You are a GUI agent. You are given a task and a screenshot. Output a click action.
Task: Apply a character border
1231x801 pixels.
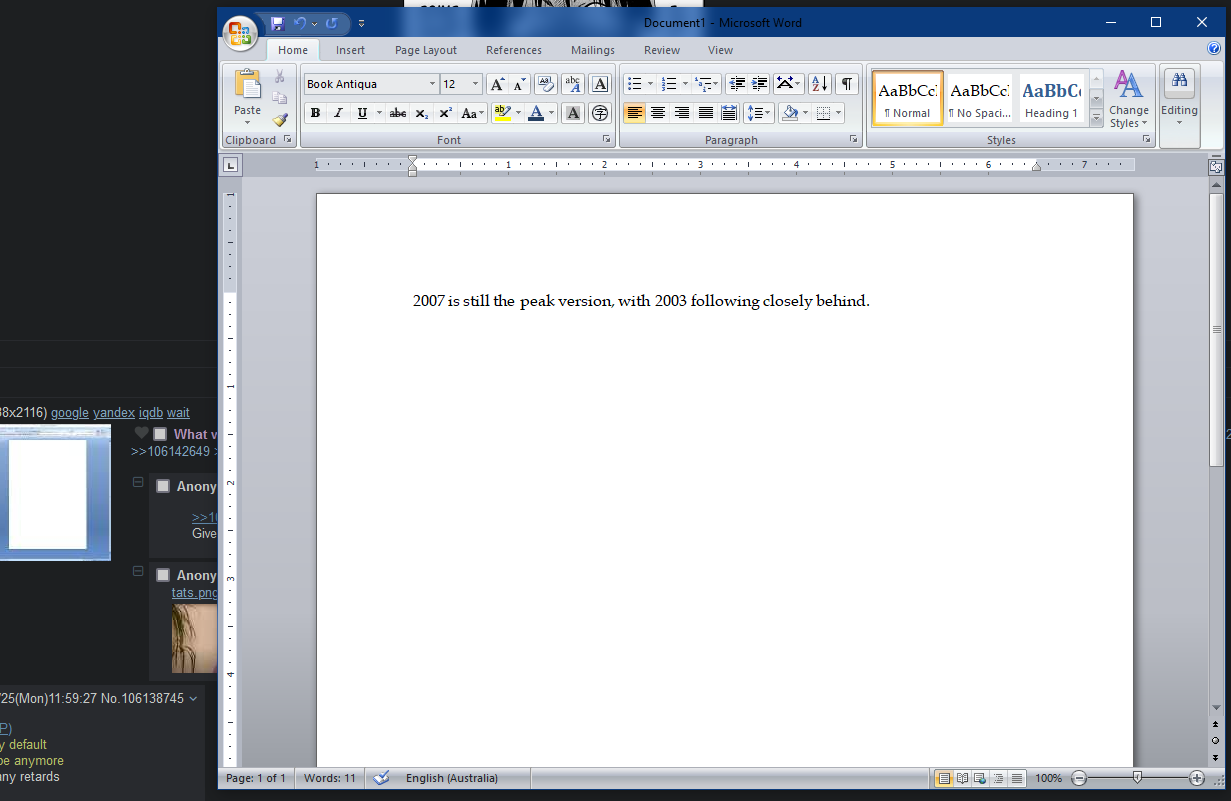(x=600, y=85)
